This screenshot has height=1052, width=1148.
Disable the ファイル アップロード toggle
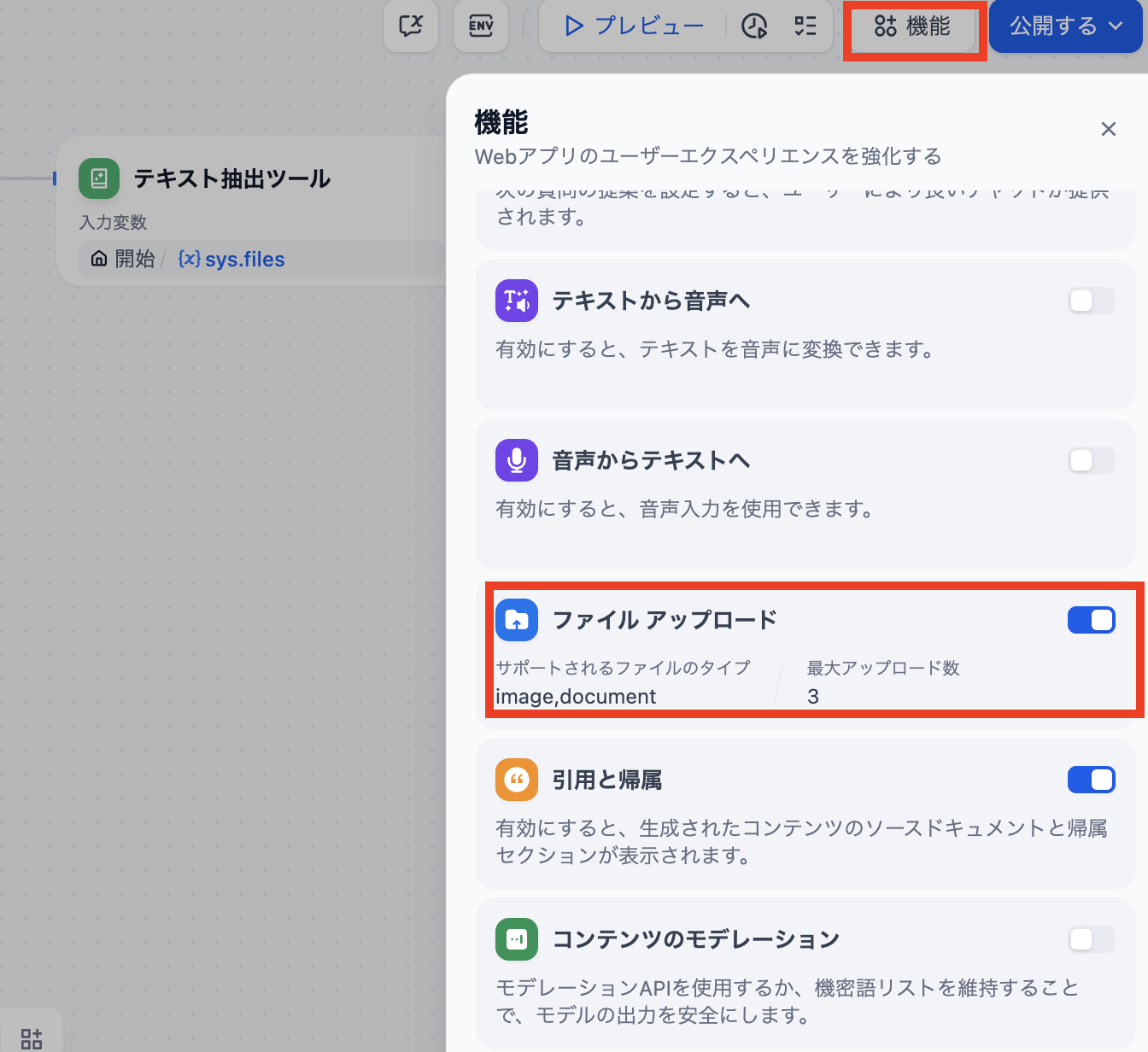tap(1091, 620)
